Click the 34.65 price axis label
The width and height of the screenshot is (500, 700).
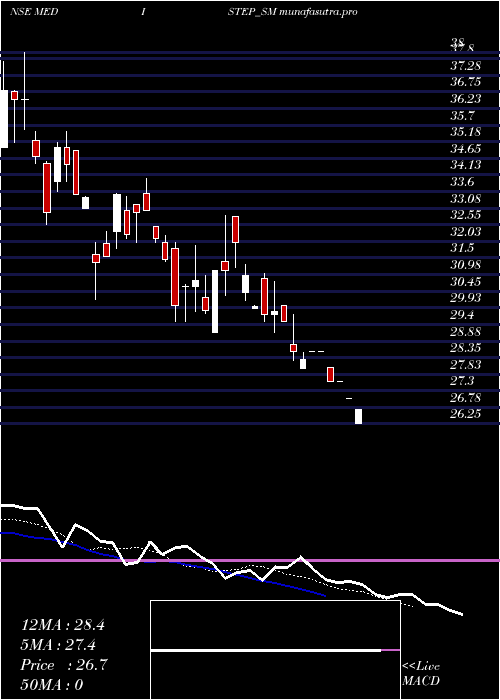(x=465, y=148)
